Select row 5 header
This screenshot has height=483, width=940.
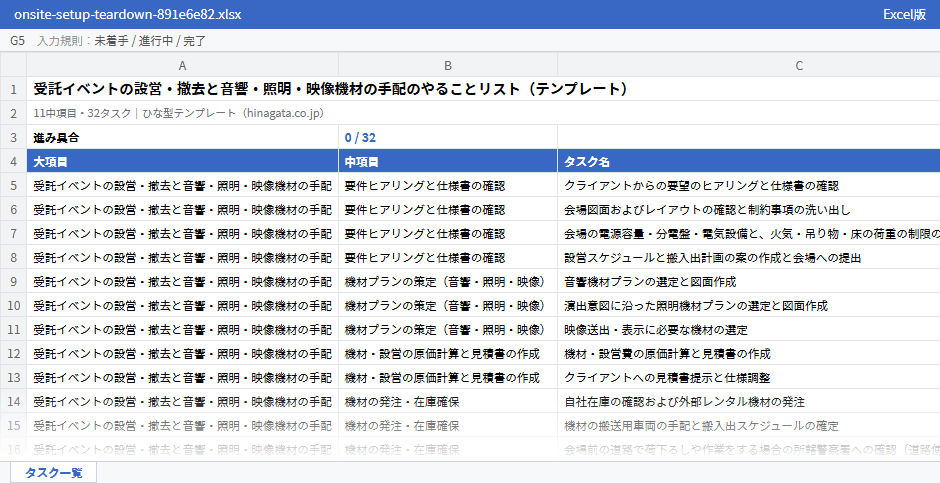coord(13,186)
